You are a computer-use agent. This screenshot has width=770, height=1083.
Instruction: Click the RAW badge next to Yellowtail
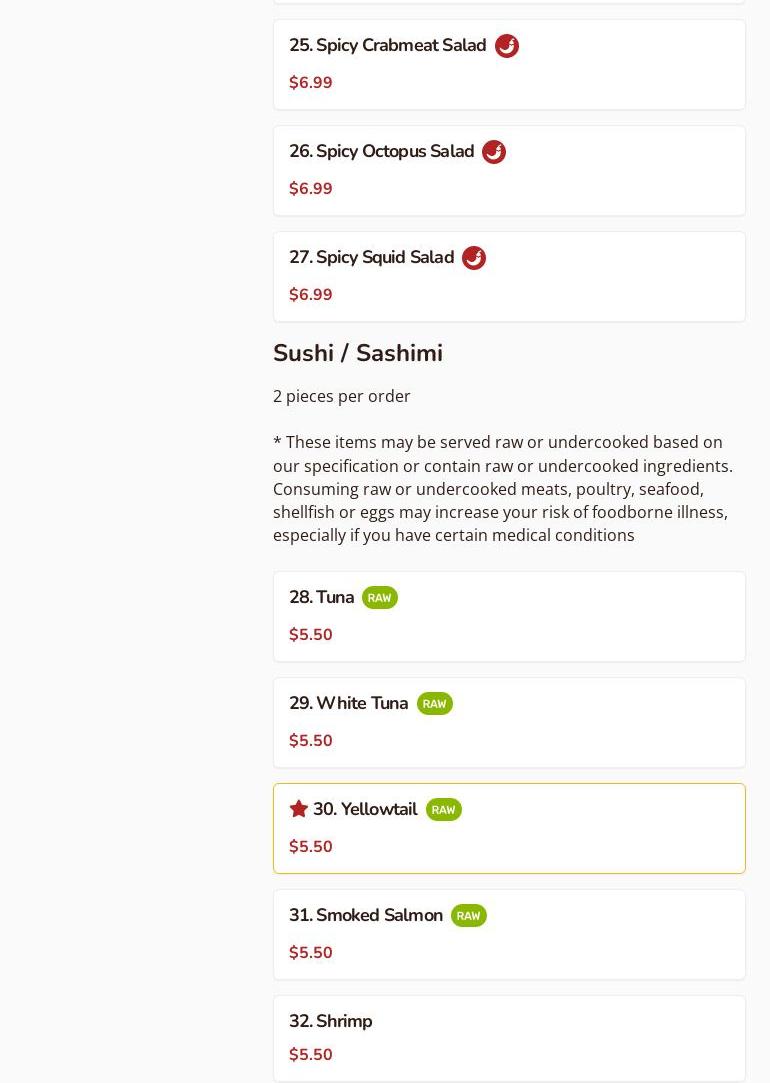coord(444,810)
